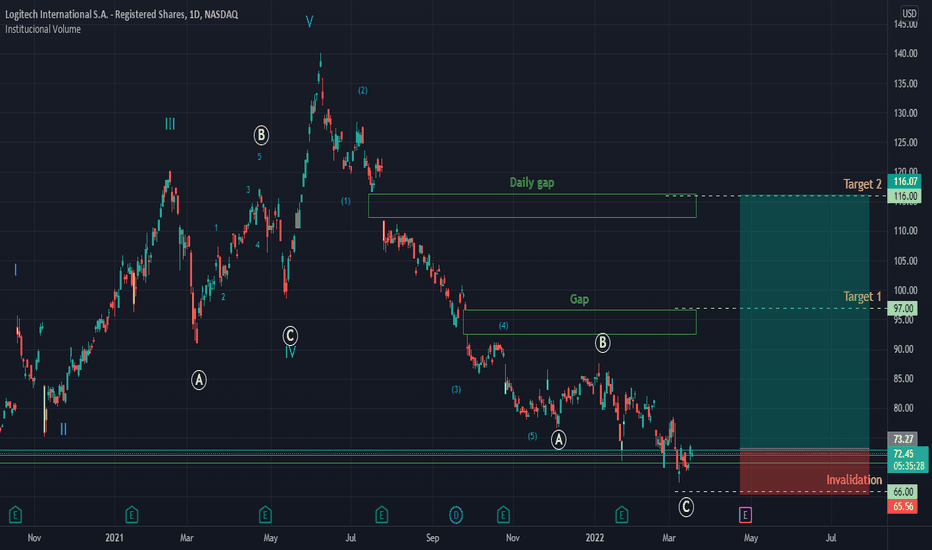Viewport: 932px width, 550px height.
Task: Select circled B label above wave 5
Action: pos(261,136)
